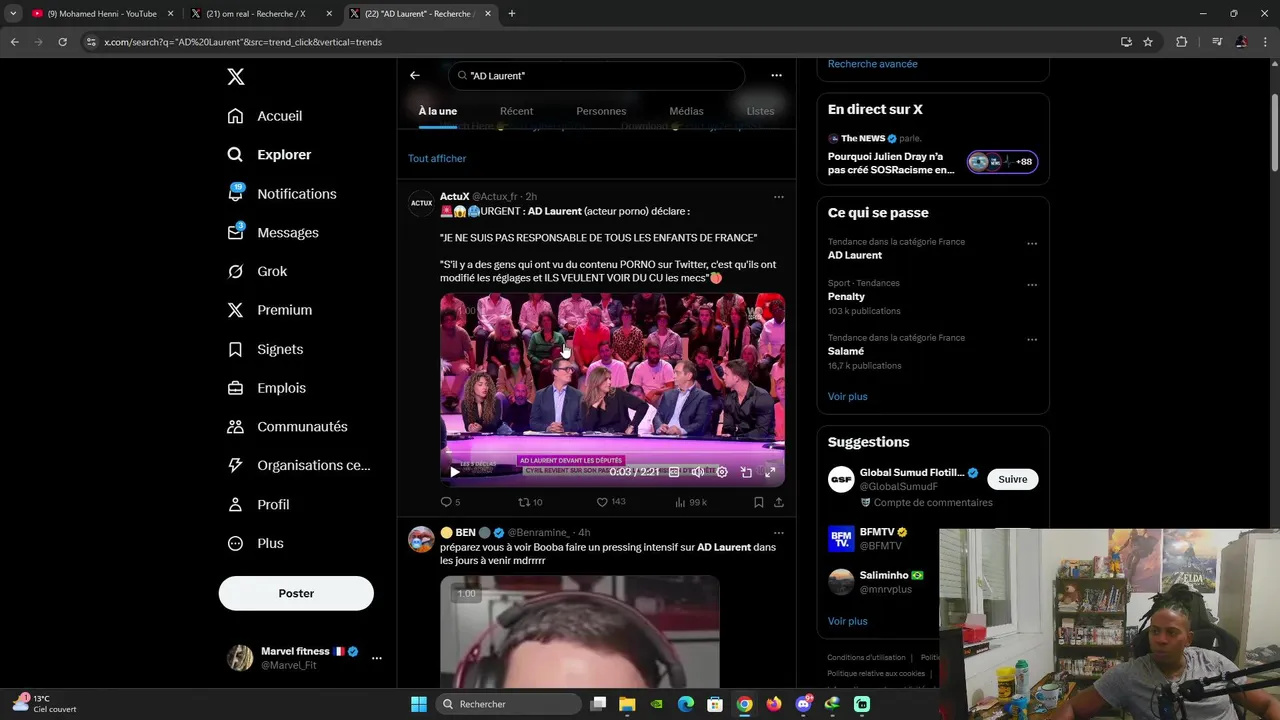Play the ActuX tweet video
Screen dimensions: 1280x720
(x=455, y=472)
